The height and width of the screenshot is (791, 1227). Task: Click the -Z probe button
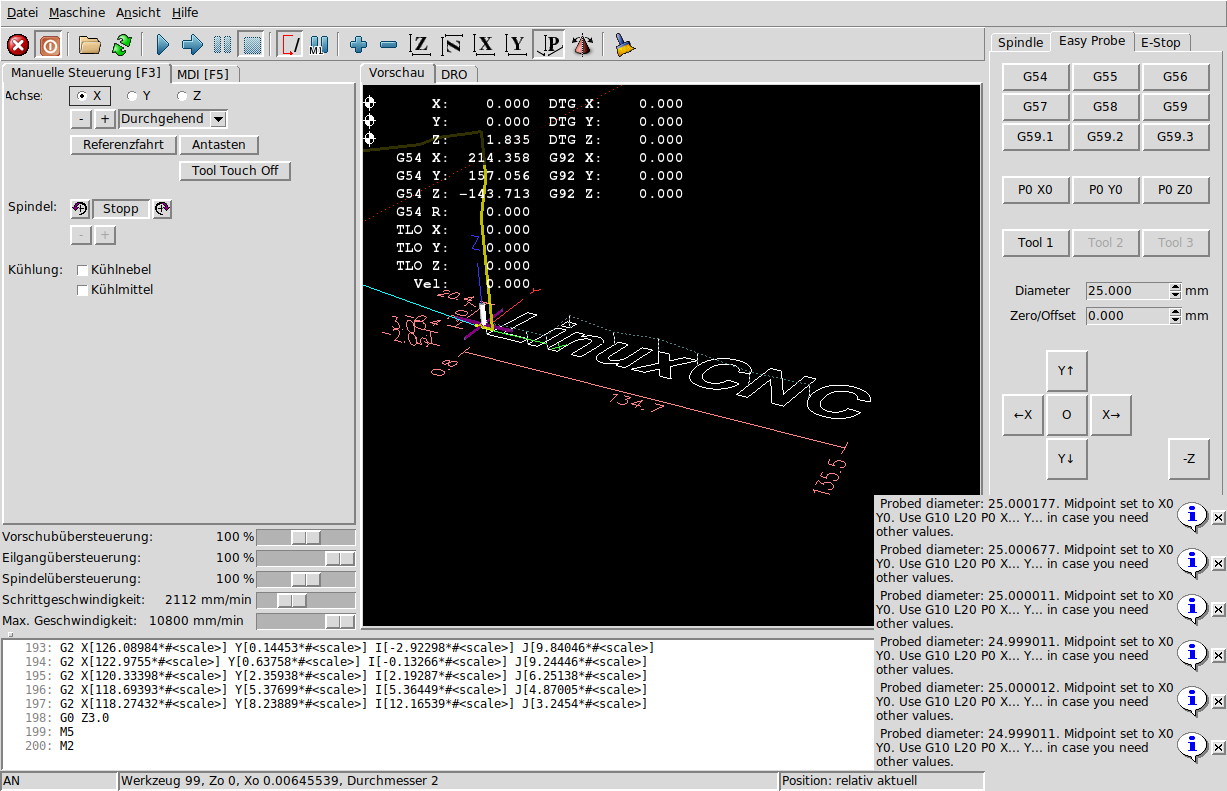point(1188,459)
